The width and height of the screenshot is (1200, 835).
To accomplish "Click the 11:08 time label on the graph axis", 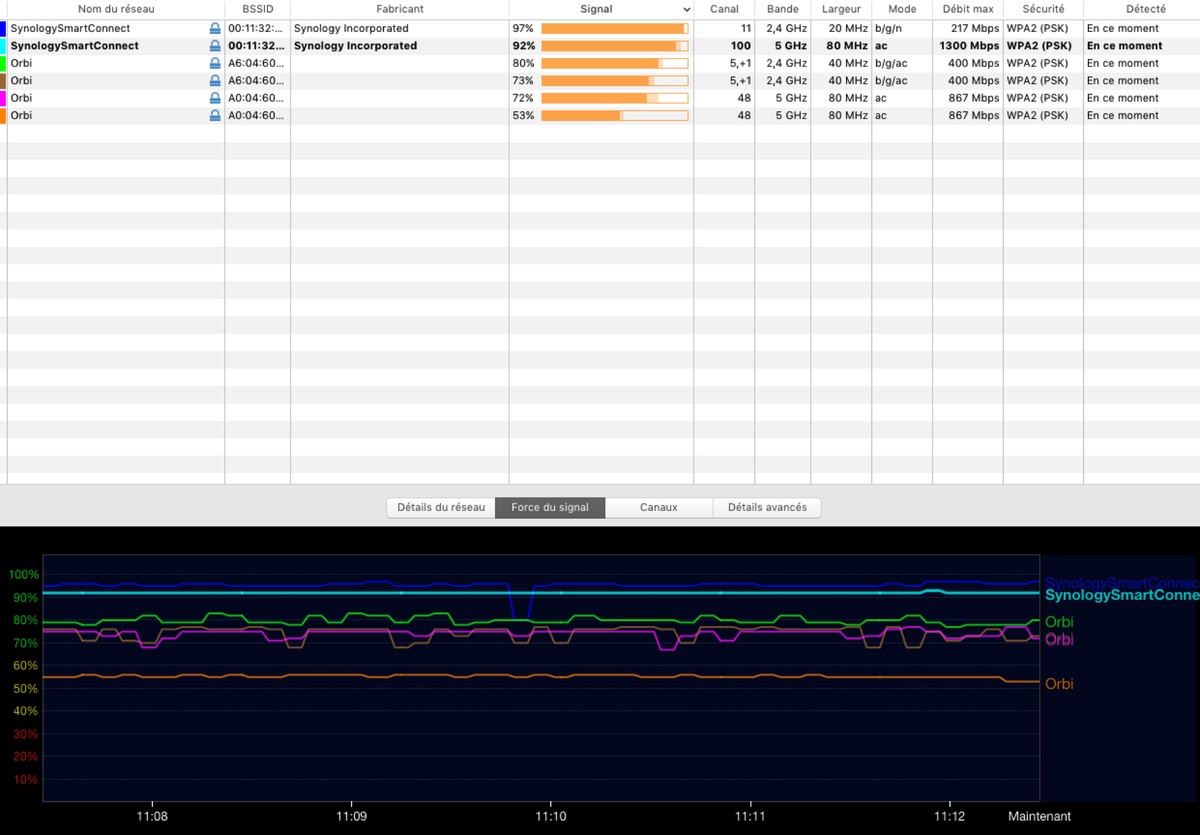I will coord(152,816).
